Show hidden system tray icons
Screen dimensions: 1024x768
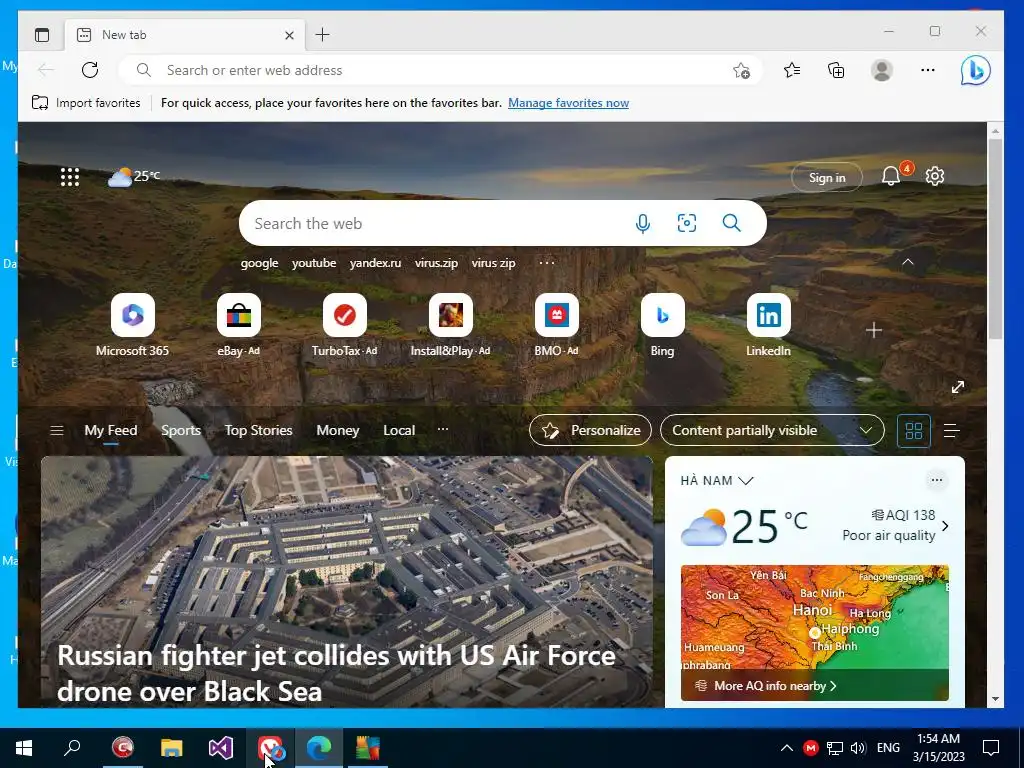coord(787,748)
